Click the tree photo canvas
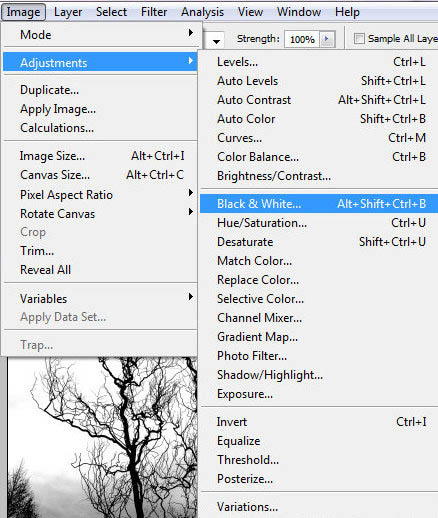The height and width of the screenshot is (518, 438). [103, 437]
